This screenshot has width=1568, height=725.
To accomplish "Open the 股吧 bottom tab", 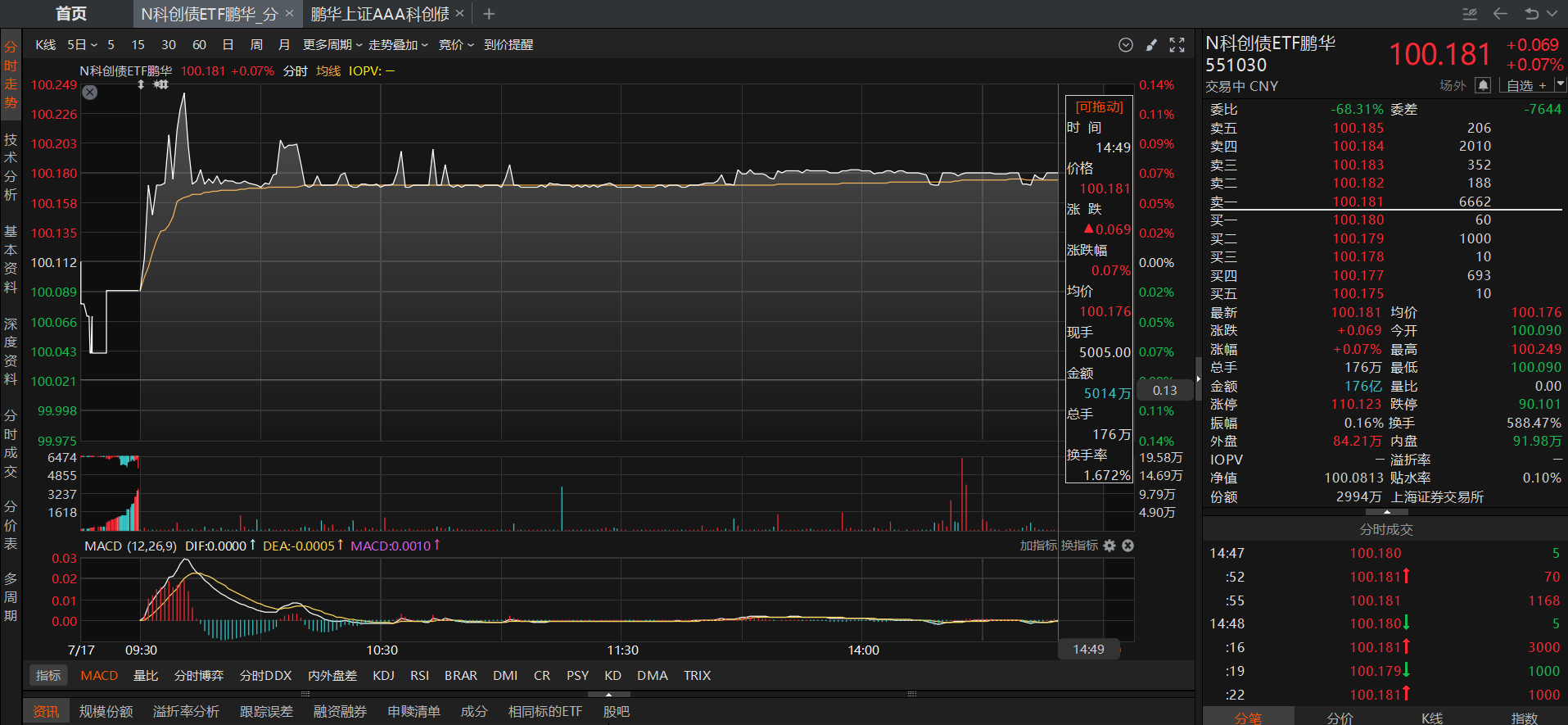I will pos(616,712).
